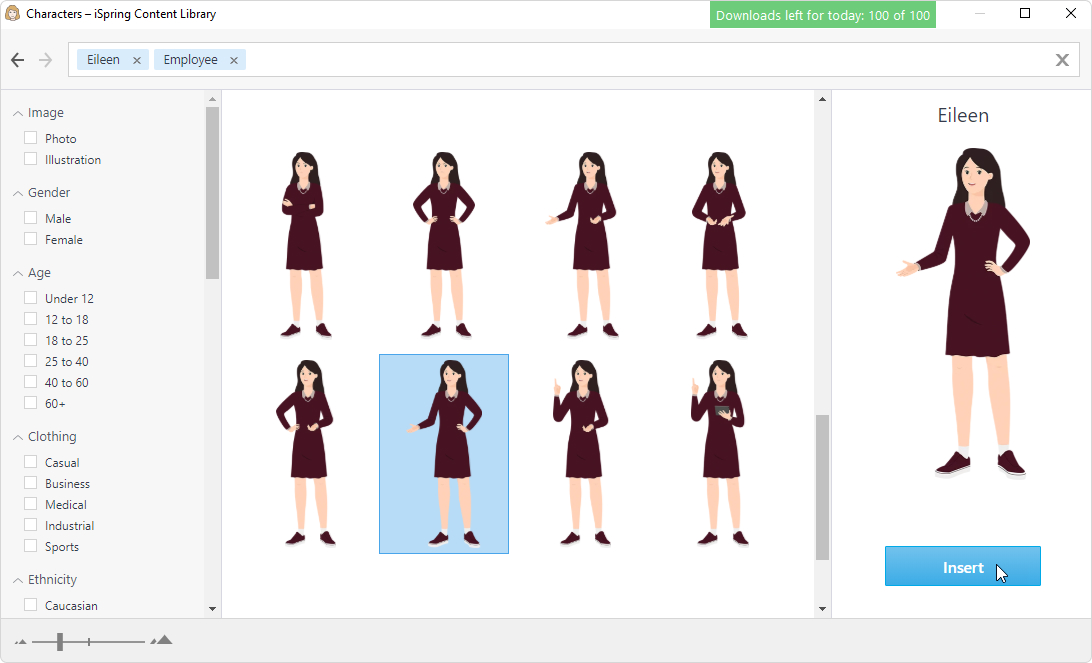Enable the Male gender filter

[31, 218]
